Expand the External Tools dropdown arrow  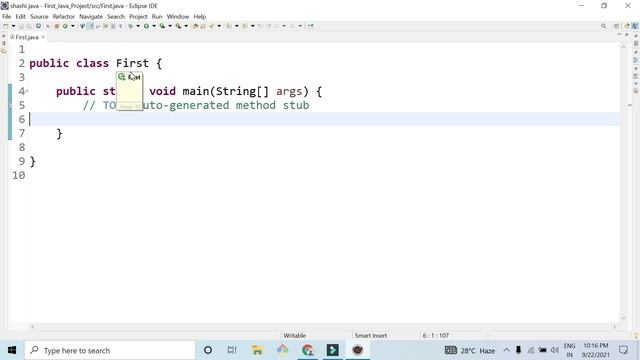pyautogui.click(x=186, y=26)
